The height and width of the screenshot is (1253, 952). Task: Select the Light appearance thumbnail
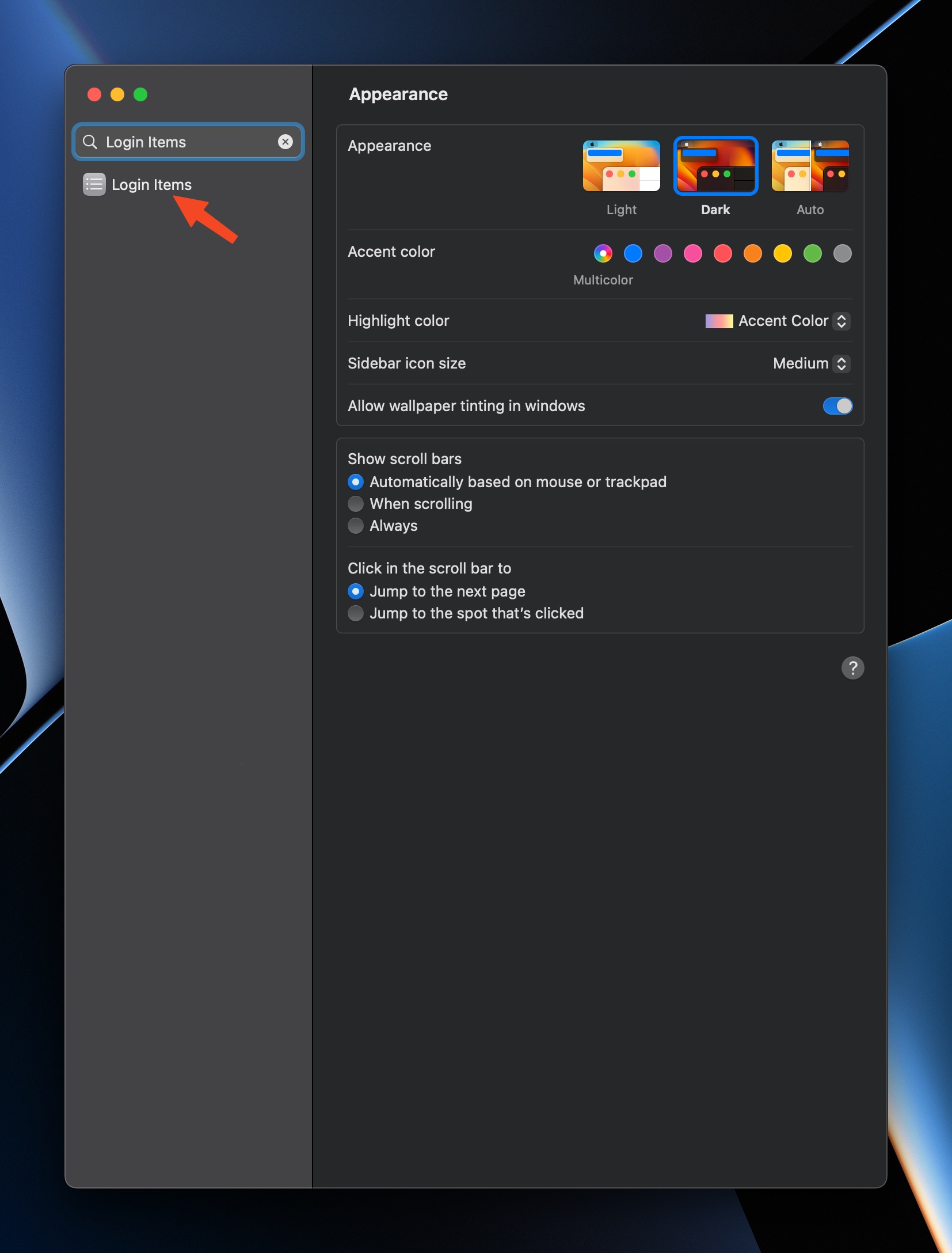pyautogui.click(x=621, y=166)
